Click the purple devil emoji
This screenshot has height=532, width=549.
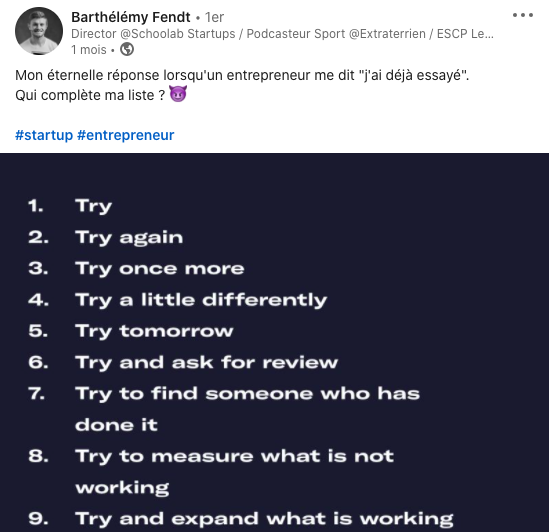[x=178, y=94]
